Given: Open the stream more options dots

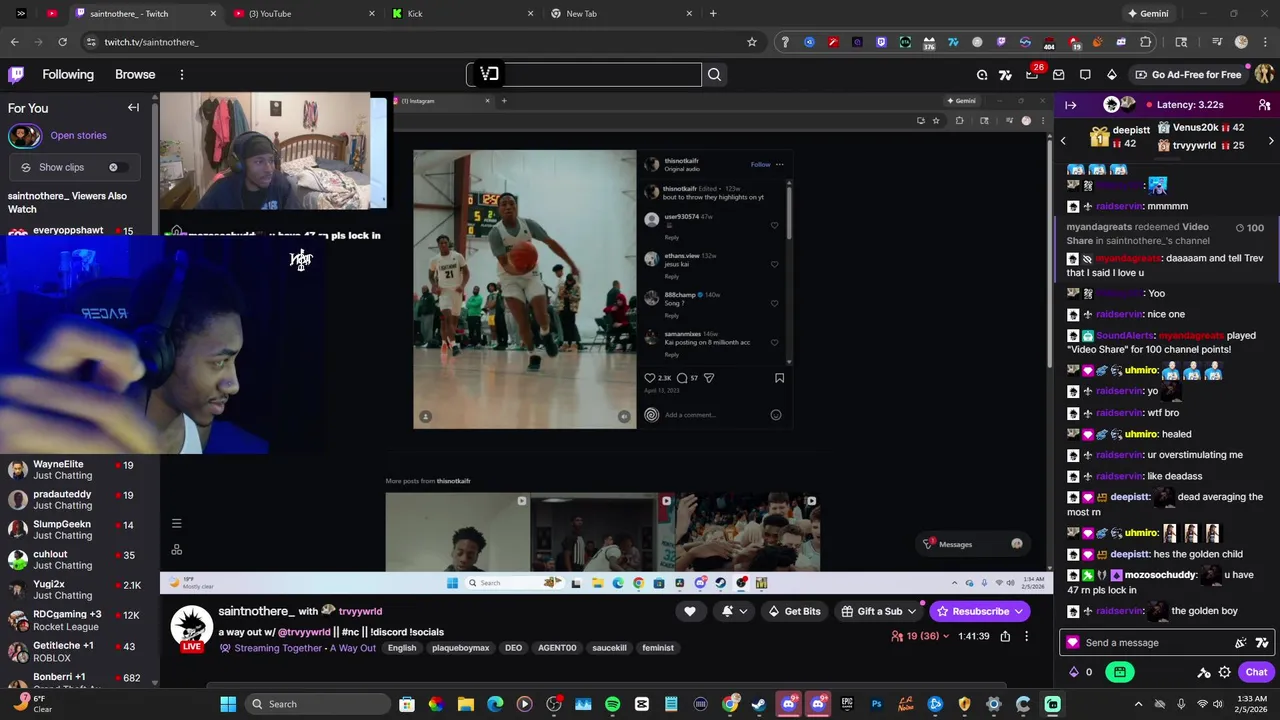Looking at the screenshot, I should (x=1026, y=636).
